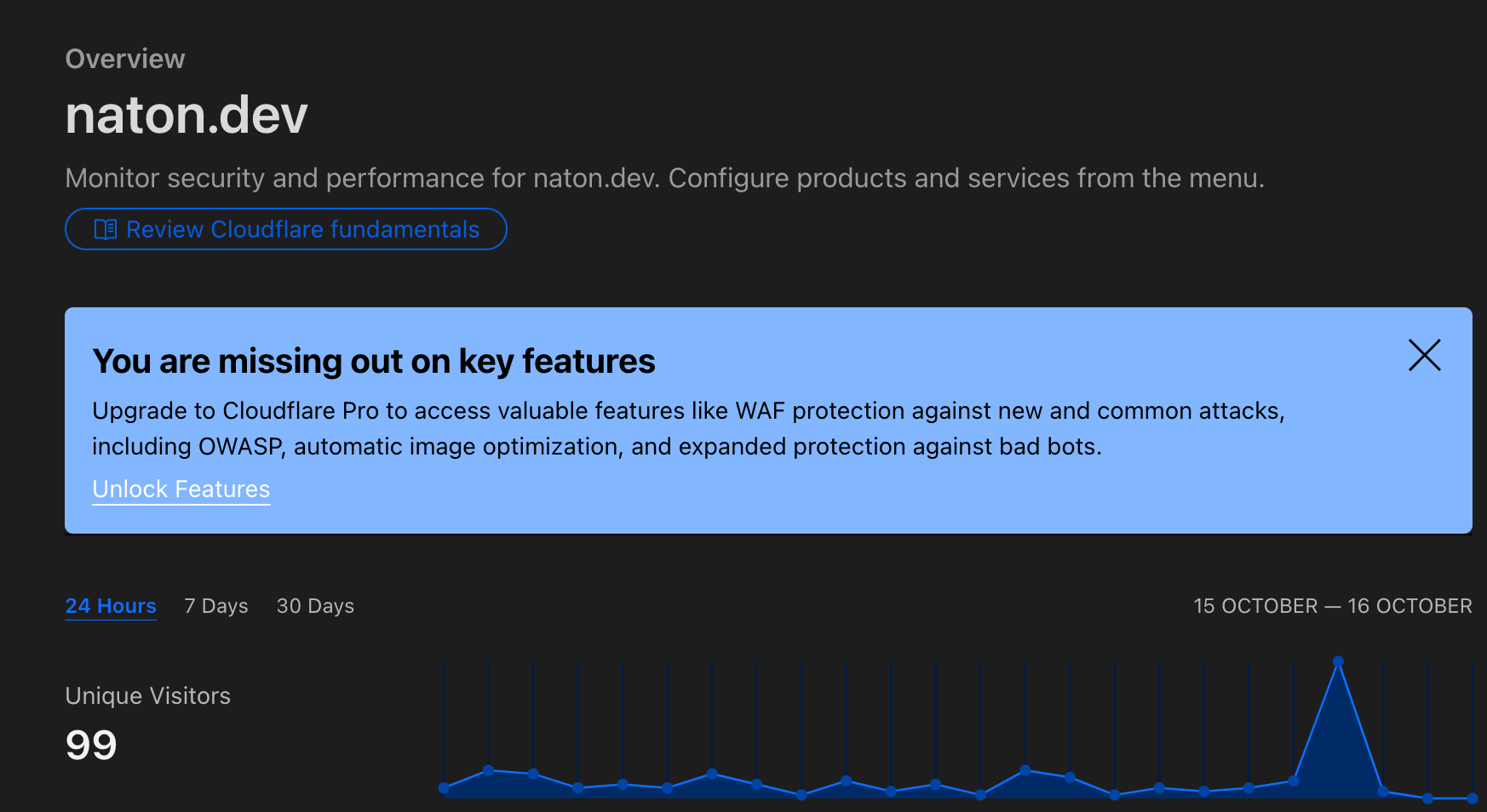Click the highest peak point on visitors chart

tap(1338, 661)
